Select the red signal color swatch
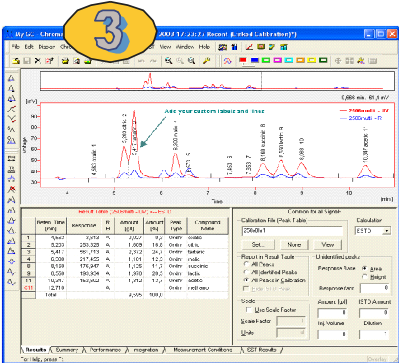The height and width of the screenshot is (363, 399). coord(243,60)
